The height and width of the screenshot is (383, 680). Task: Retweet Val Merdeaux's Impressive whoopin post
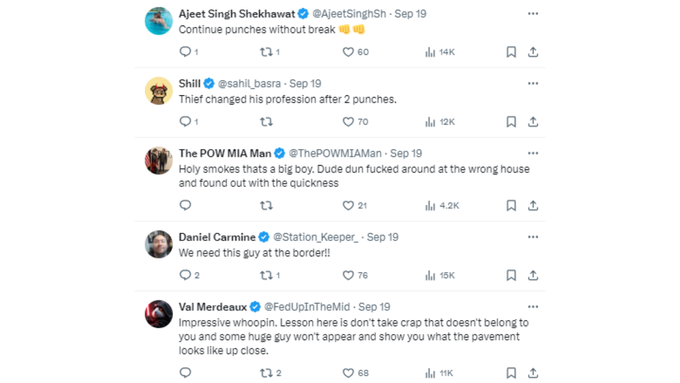tap(266, 373)
